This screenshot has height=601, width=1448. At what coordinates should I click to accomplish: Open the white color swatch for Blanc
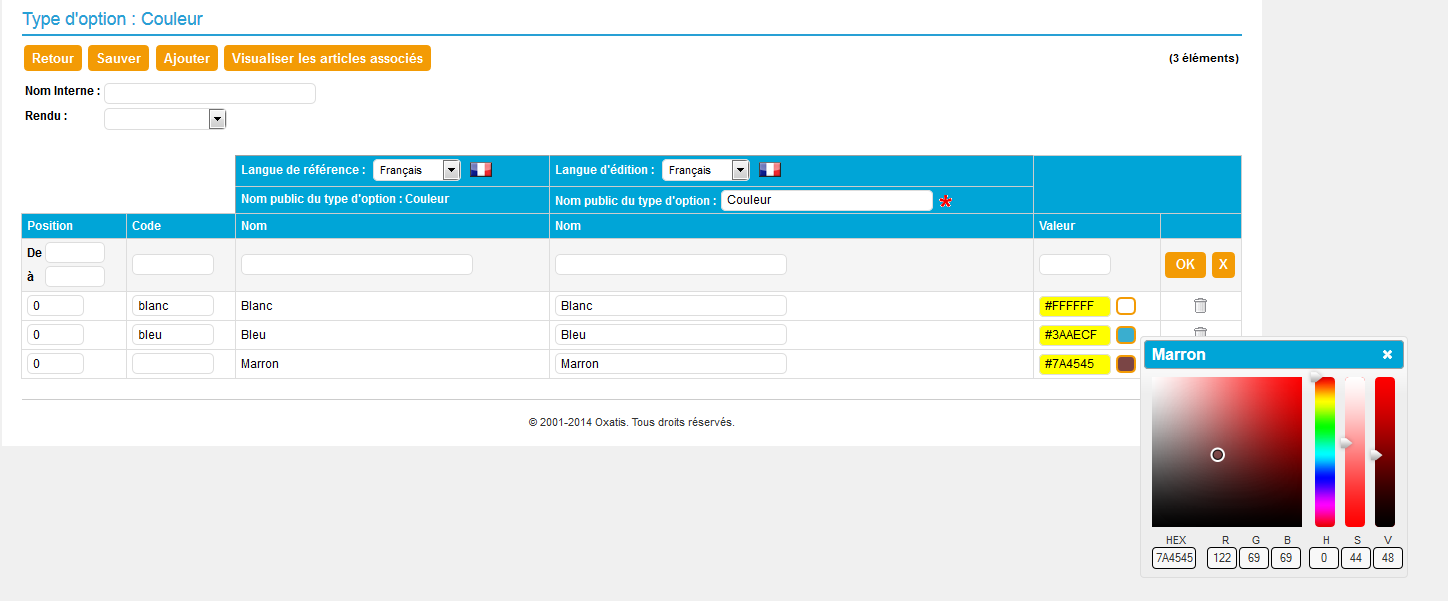pos(1126,306)
